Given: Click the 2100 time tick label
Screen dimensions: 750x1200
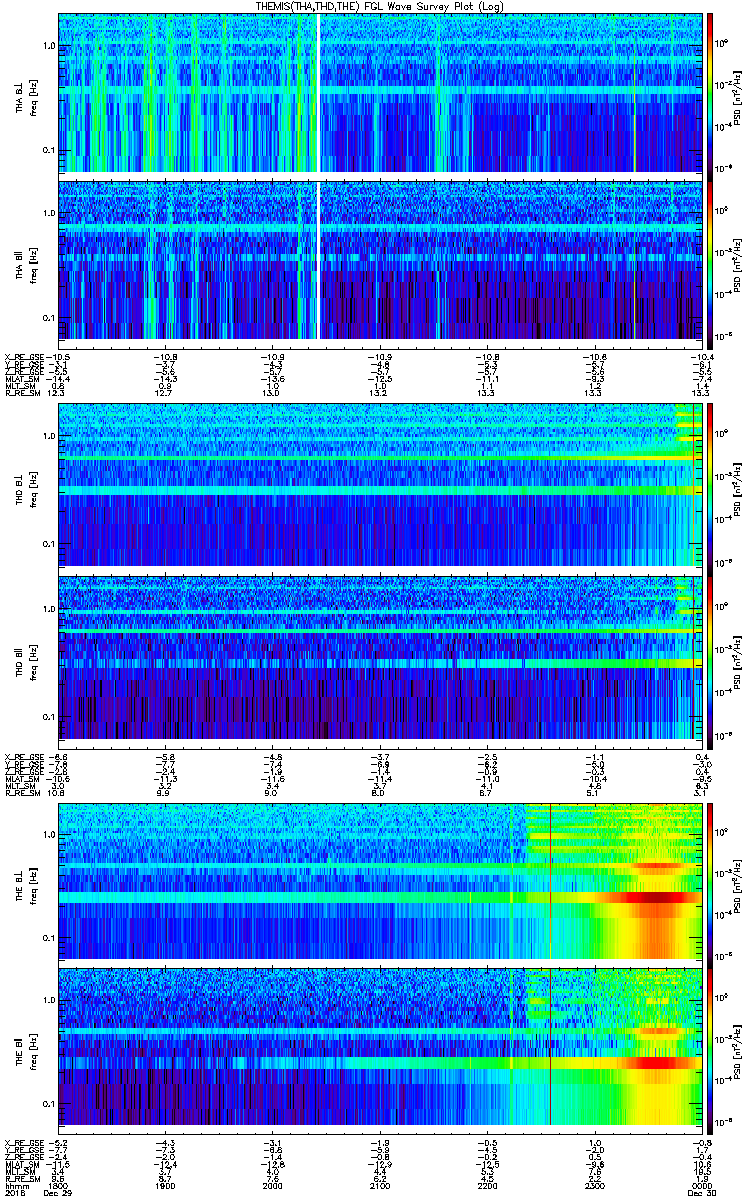Looking at the screenshot, I should [380, 1186].
